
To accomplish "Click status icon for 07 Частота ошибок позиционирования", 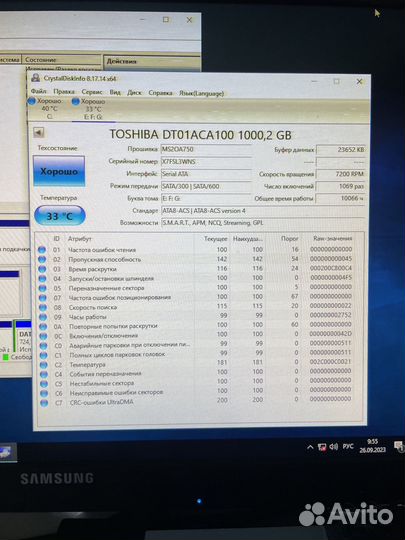I will pos(43,298).
